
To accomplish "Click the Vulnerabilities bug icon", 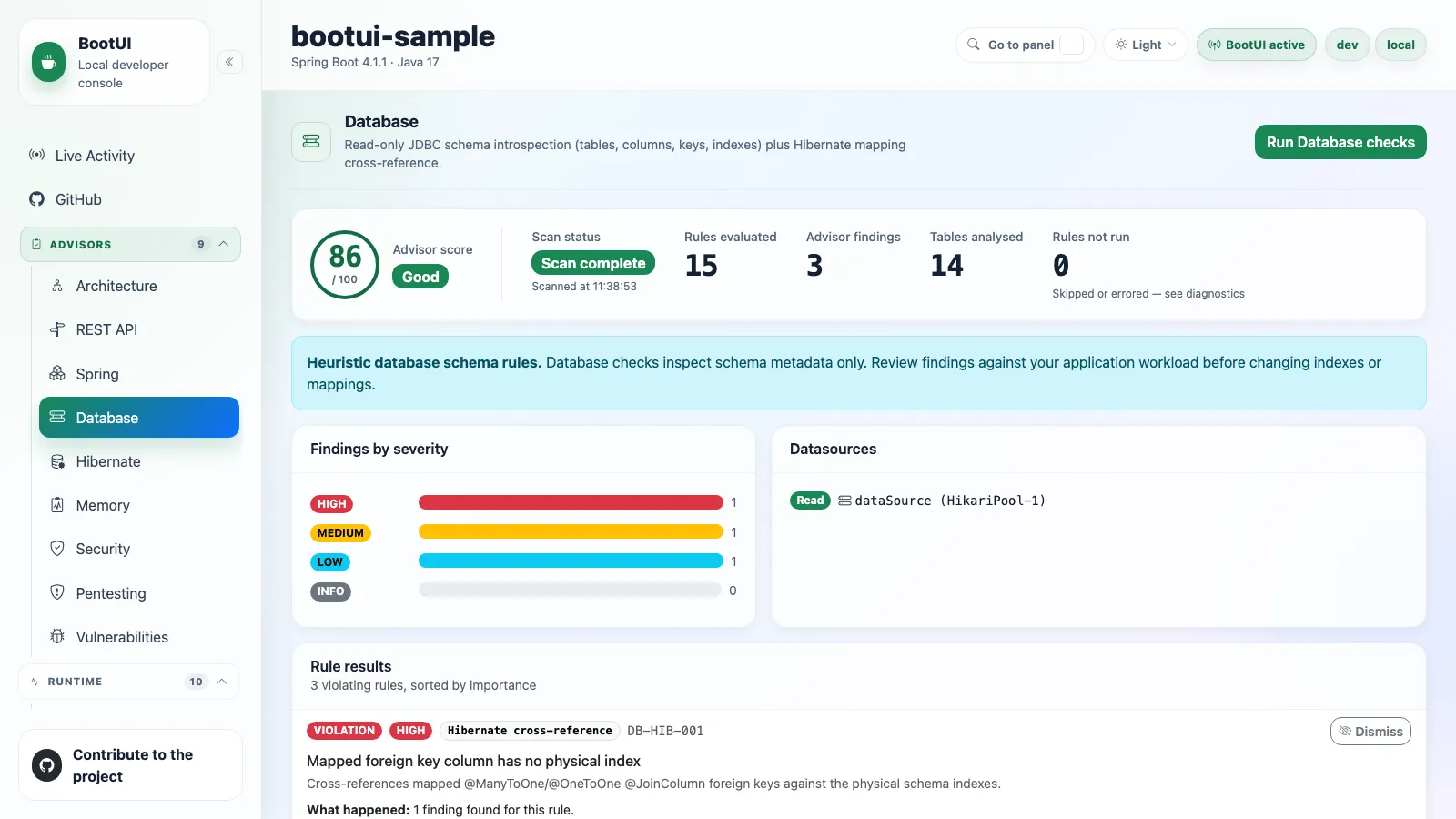I will point(57,636).
